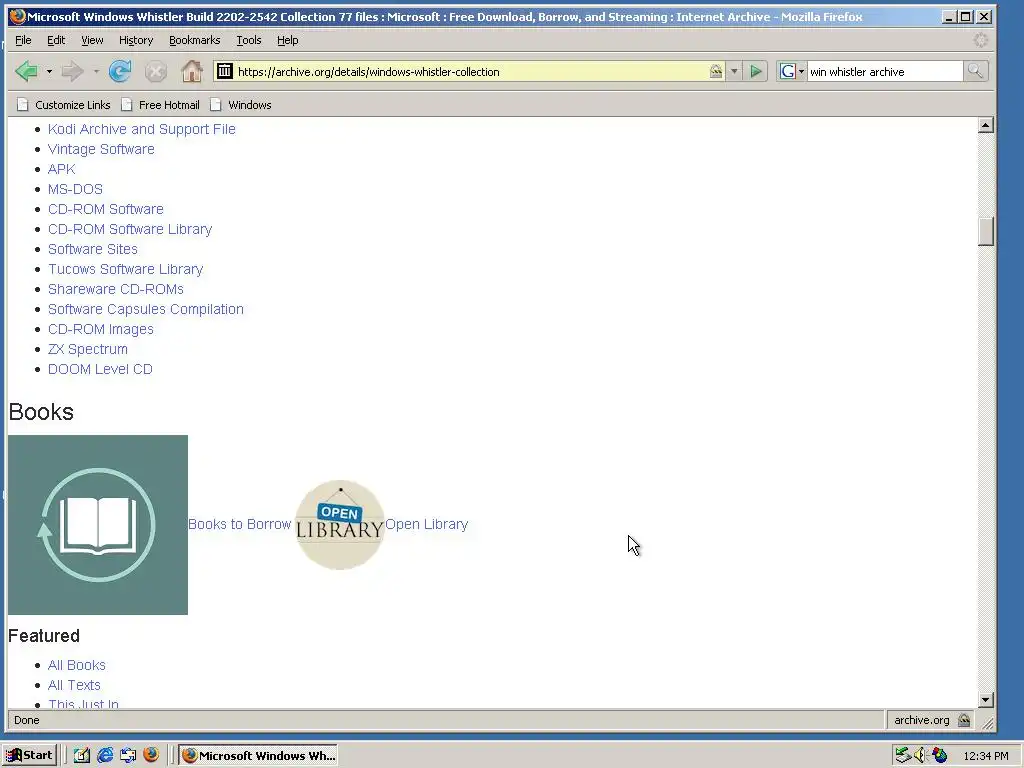The height and width of the screenshot is (768, 1024).
Task: Open the All Texts link
Action: (74, 685)
